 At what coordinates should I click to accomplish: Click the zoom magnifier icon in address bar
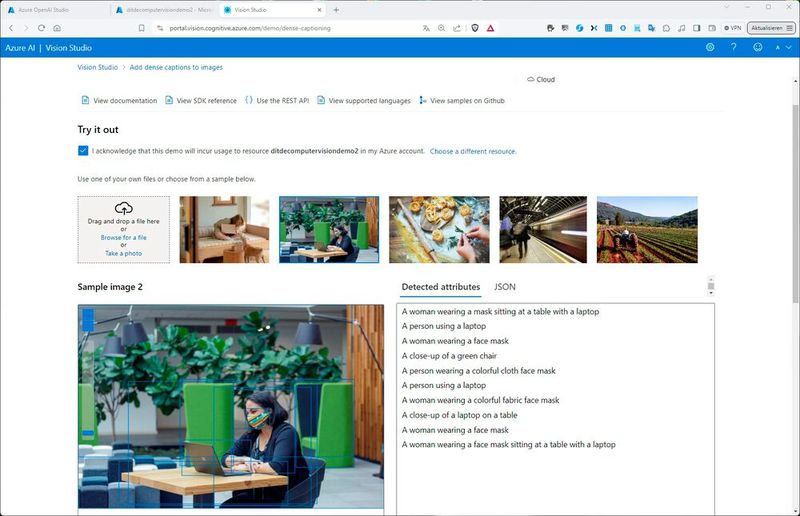pyautogui.click(x=441, y=28)
